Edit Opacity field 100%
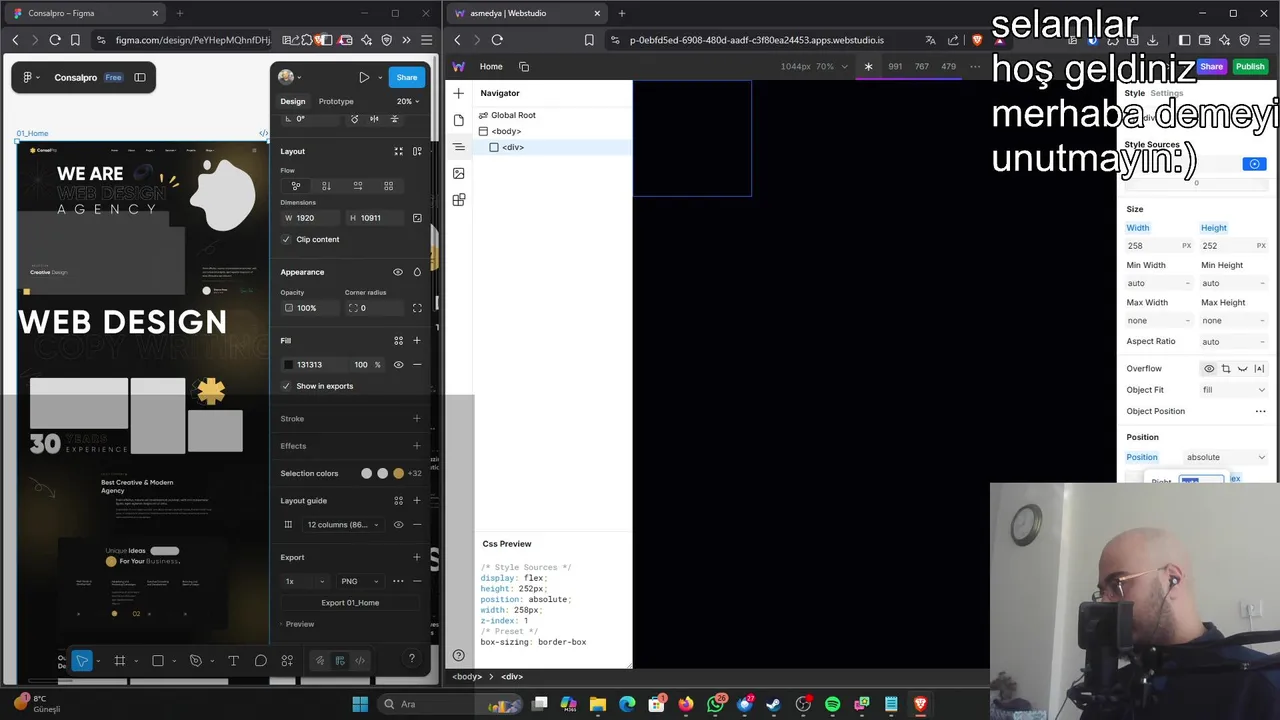1280x720 pixels. (x=309, y=308)
